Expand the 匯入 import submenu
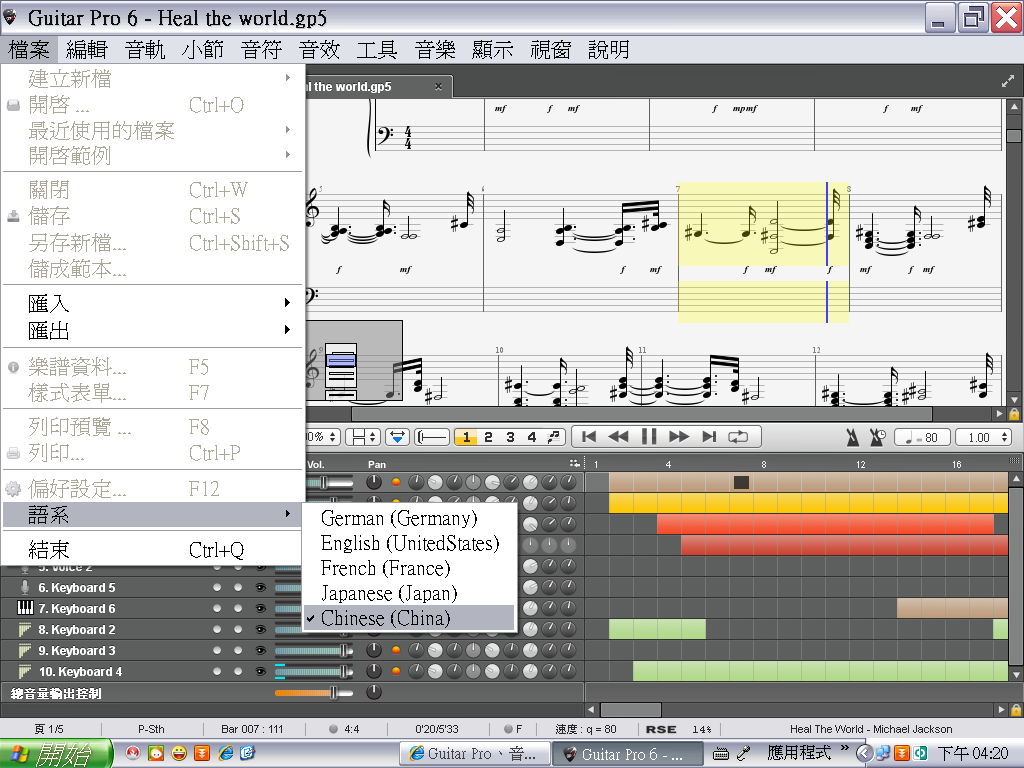 click(153, 303)
